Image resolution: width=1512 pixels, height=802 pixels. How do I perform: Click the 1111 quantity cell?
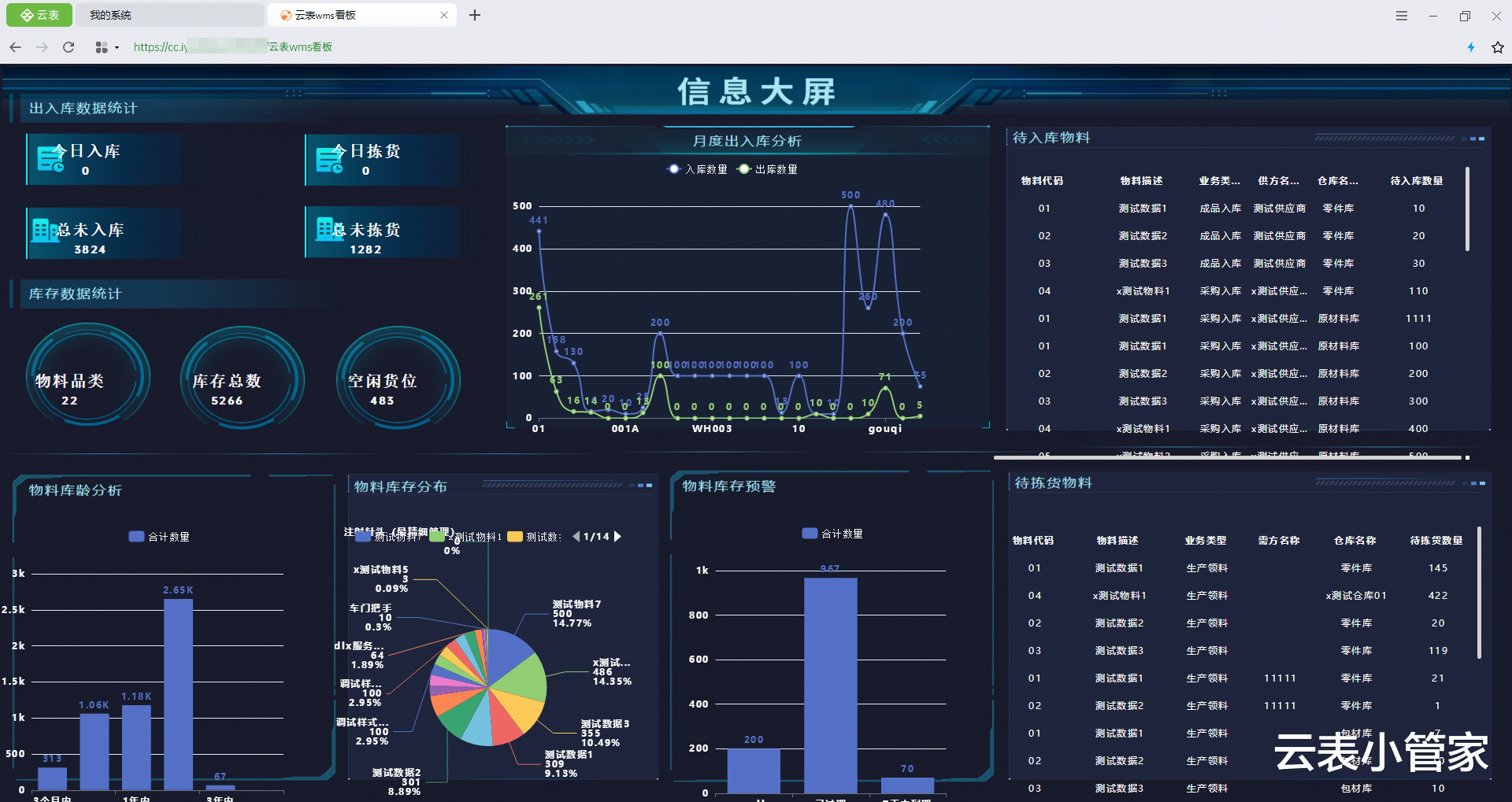coord(1418,319)
